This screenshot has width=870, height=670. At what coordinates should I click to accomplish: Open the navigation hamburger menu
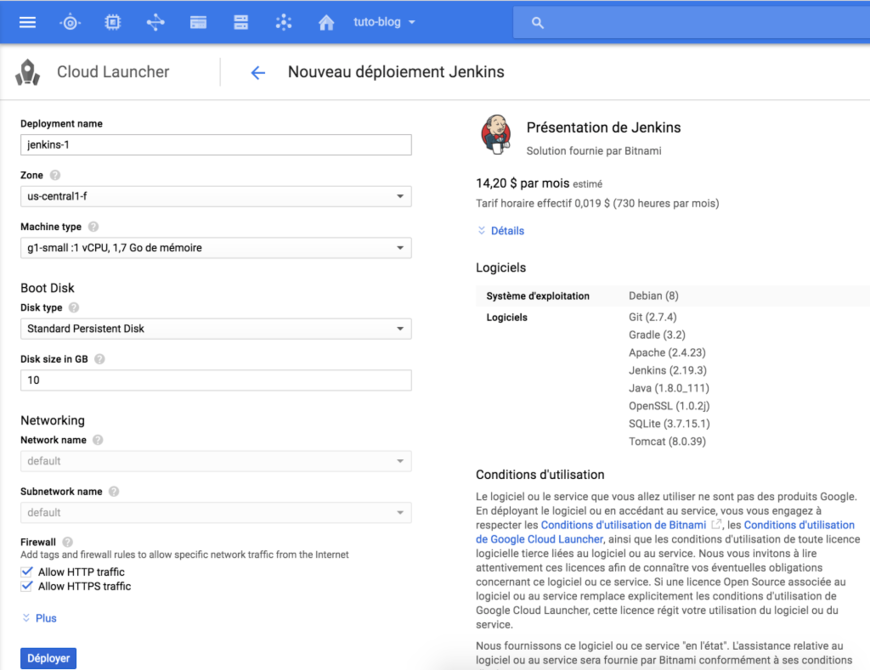coord(27,21)
